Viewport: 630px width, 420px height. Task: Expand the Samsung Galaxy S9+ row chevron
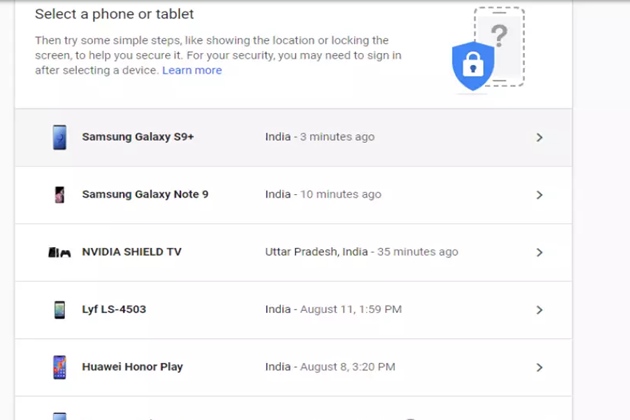click(x=539, y=137)
